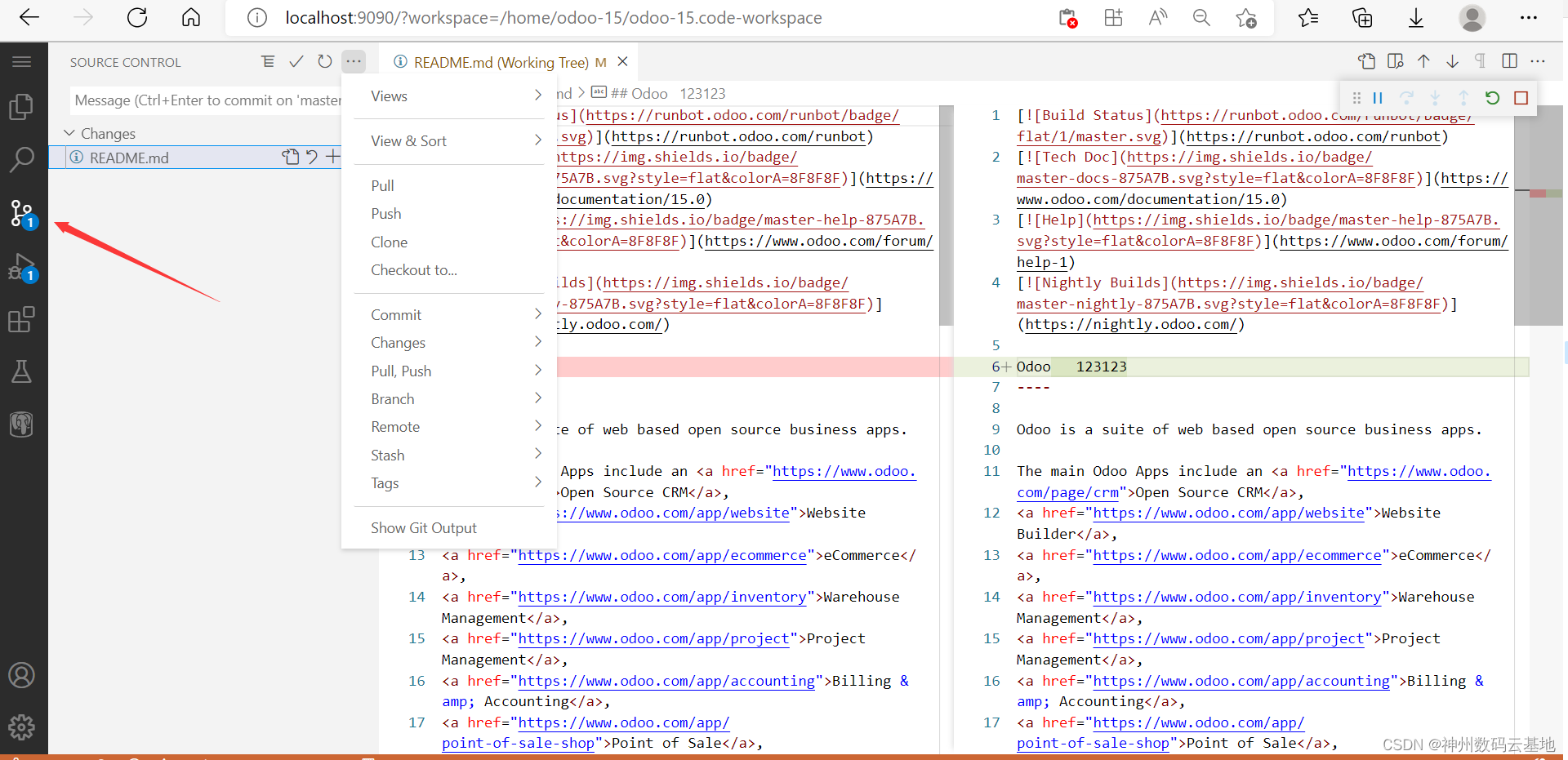Select Push from the git menu
The height and width of the screenshot is (760, 1568).
449,213
